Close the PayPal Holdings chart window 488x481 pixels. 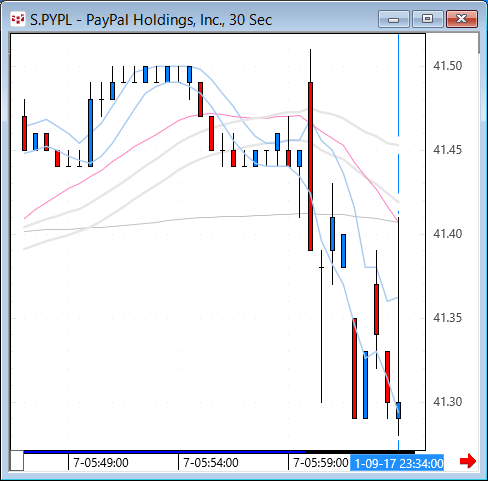point(462,19)
